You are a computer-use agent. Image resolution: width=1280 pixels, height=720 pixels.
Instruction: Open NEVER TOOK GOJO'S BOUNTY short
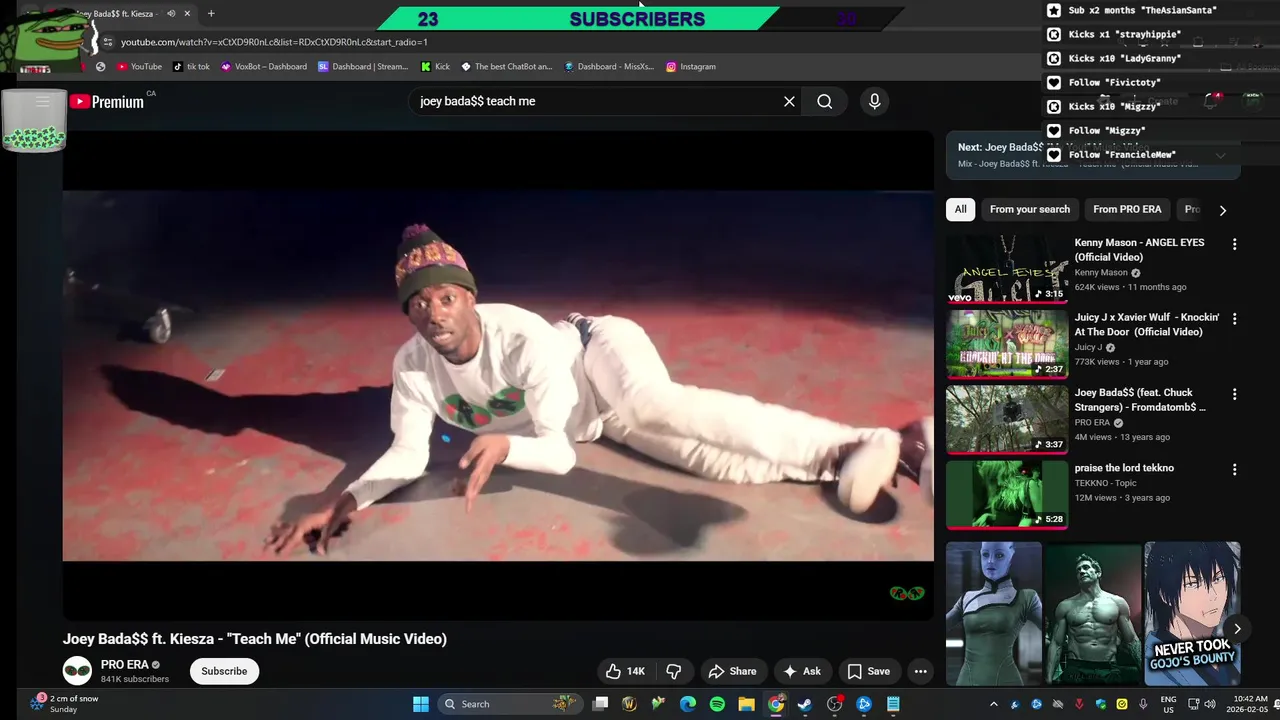click(1192, 613)
